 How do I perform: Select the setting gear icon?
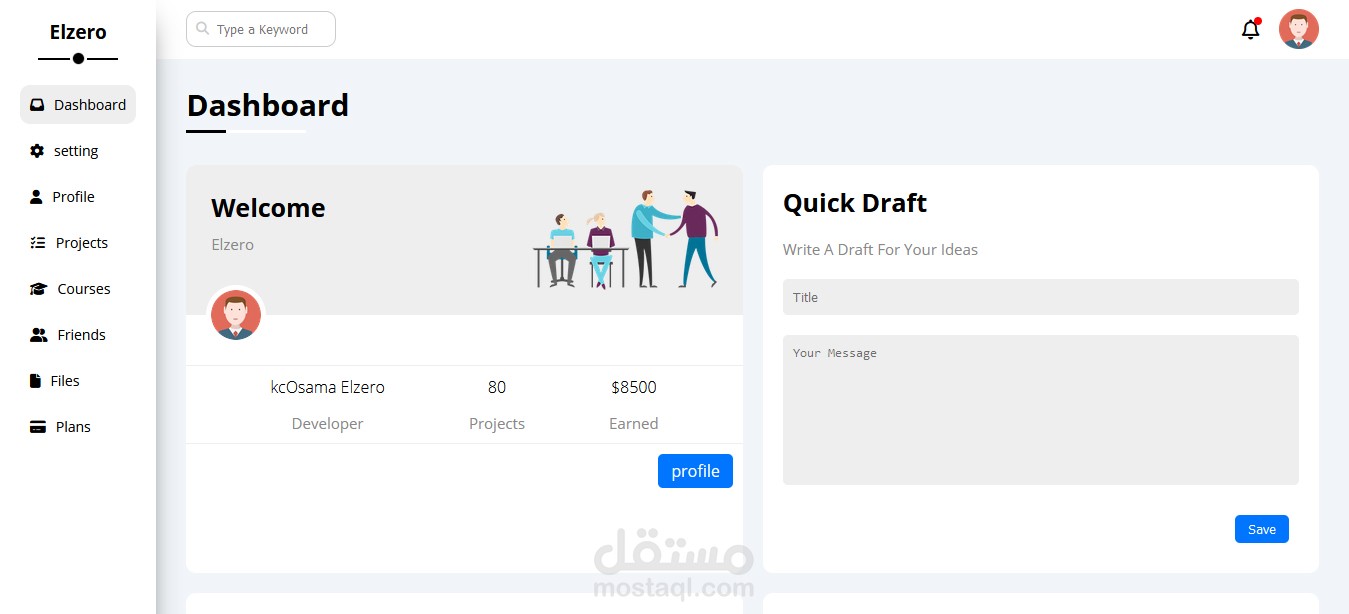pos(37,150)
